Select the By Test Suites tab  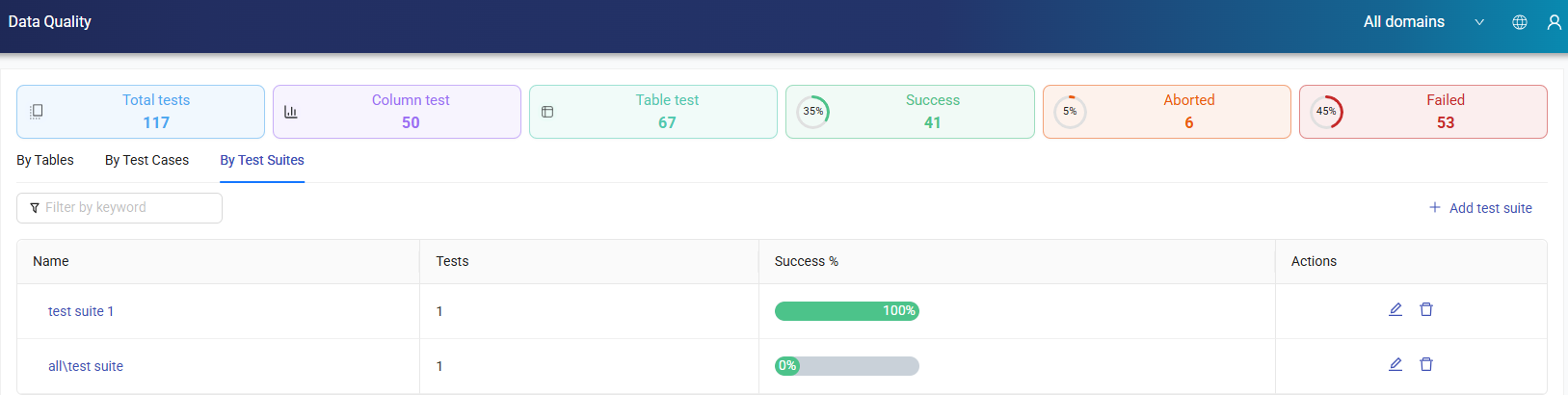point(262,160)
